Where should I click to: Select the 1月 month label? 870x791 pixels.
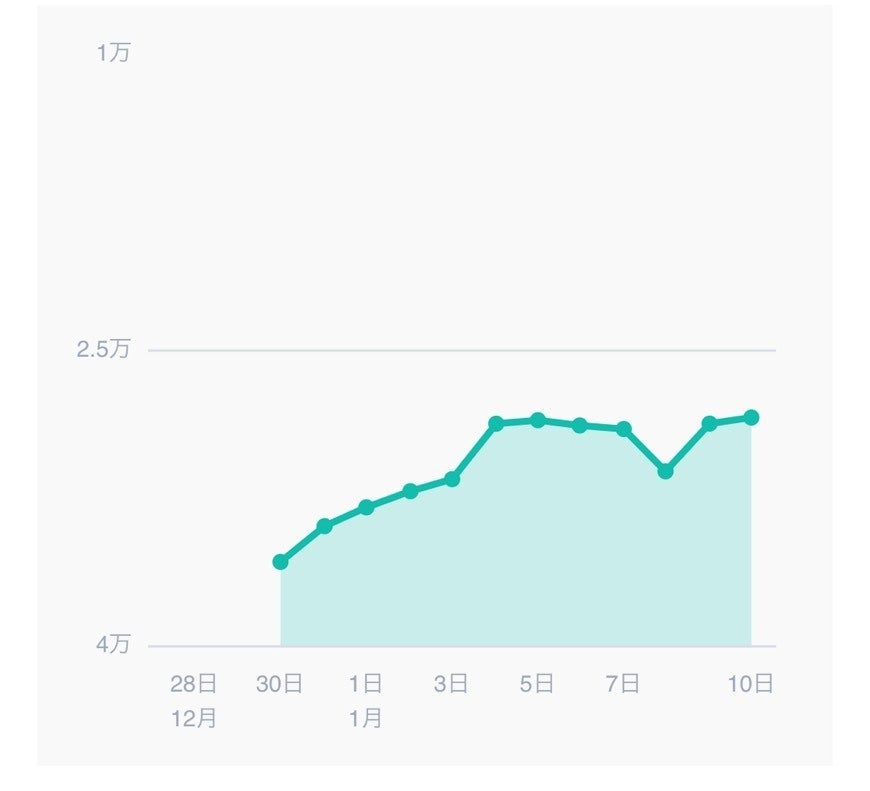[366, 718]
